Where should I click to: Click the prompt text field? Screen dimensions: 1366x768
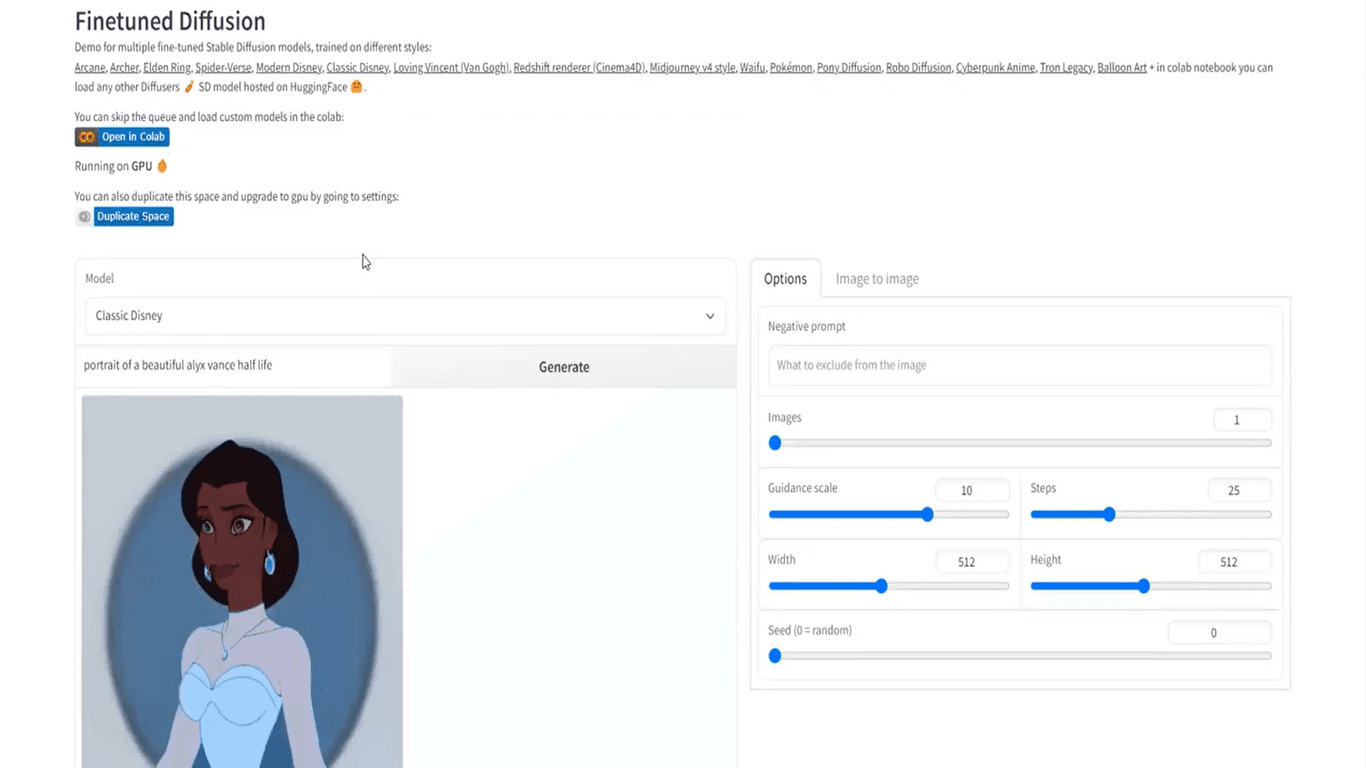point(235,366)
